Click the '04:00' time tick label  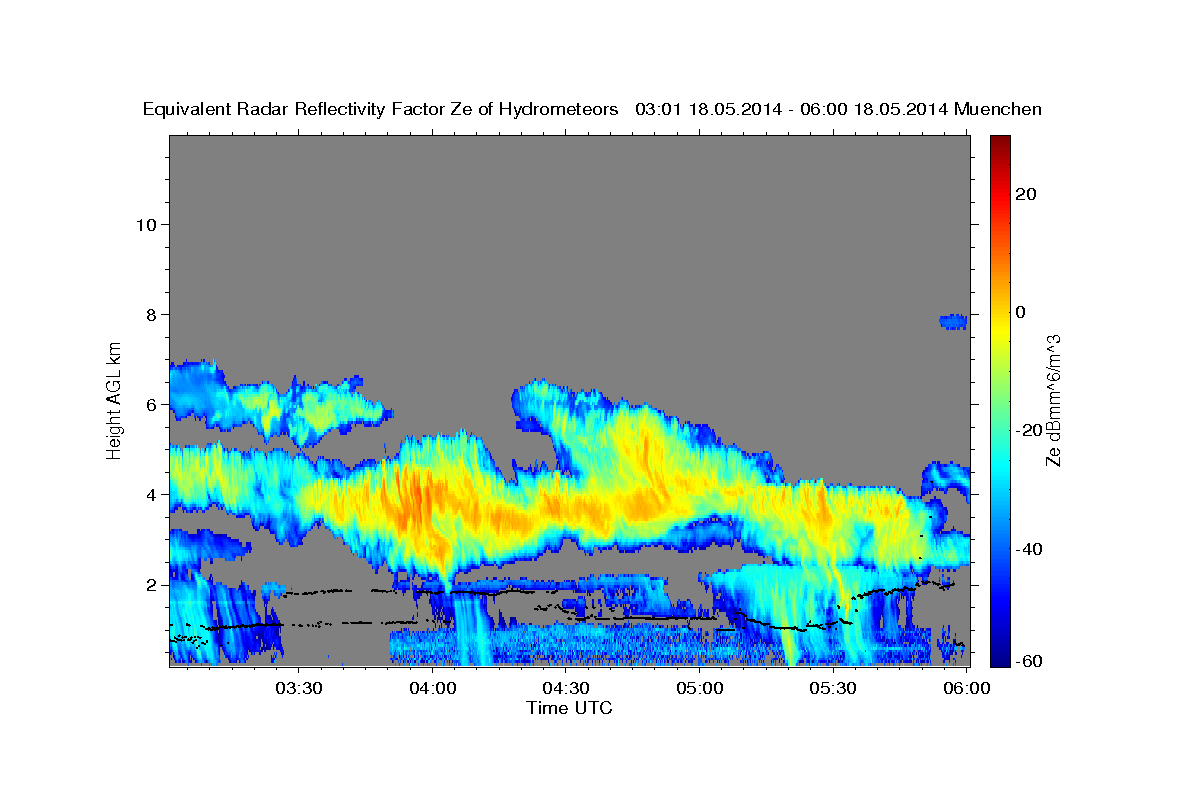click(432, 688)
